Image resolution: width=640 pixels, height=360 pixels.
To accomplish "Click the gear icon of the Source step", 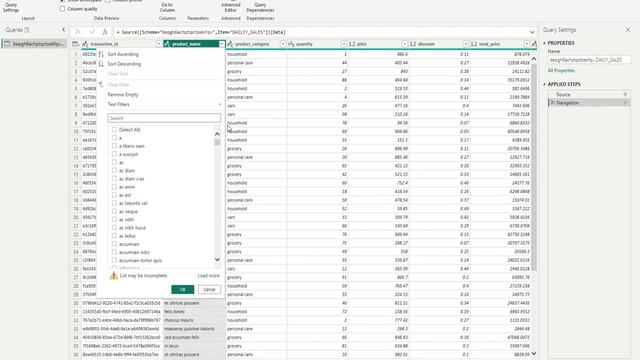I will (625, 94).
